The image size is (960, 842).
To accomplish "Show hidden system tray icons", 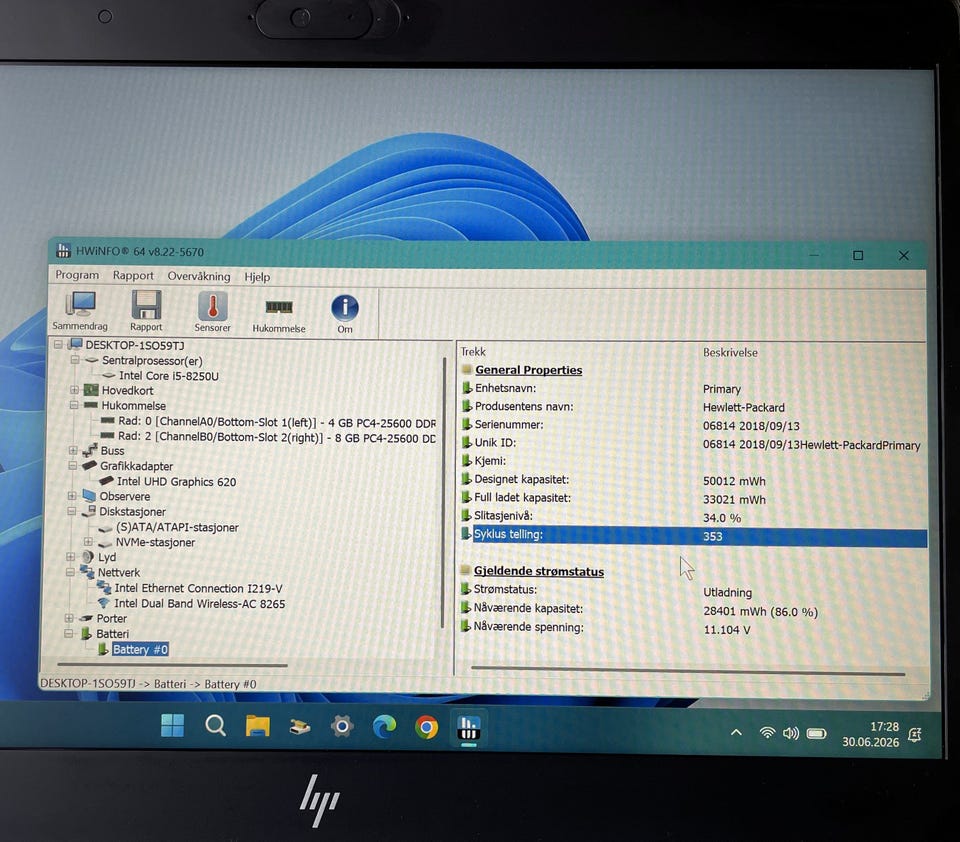I will pyautogui.click(x=737, y=732).
